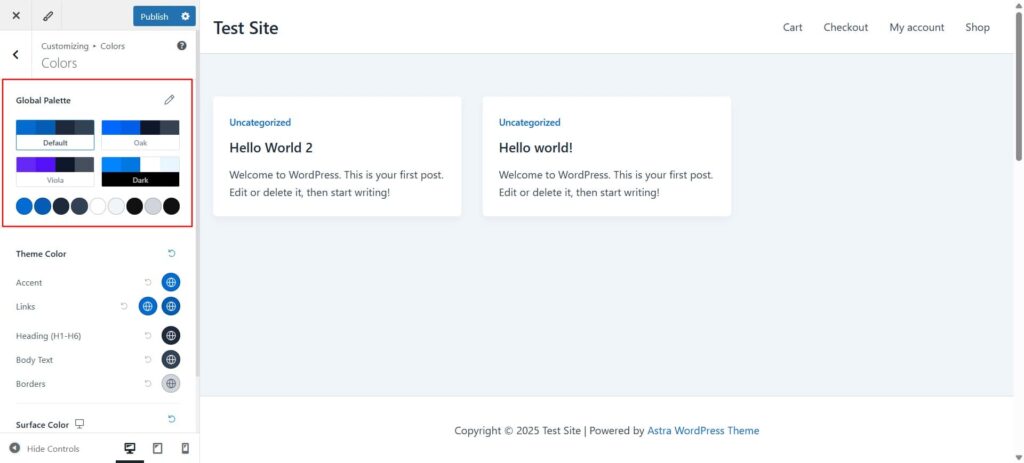Screen dimensions: 1024x463
Task: Open the Body Text color picker
Action: 171,360
